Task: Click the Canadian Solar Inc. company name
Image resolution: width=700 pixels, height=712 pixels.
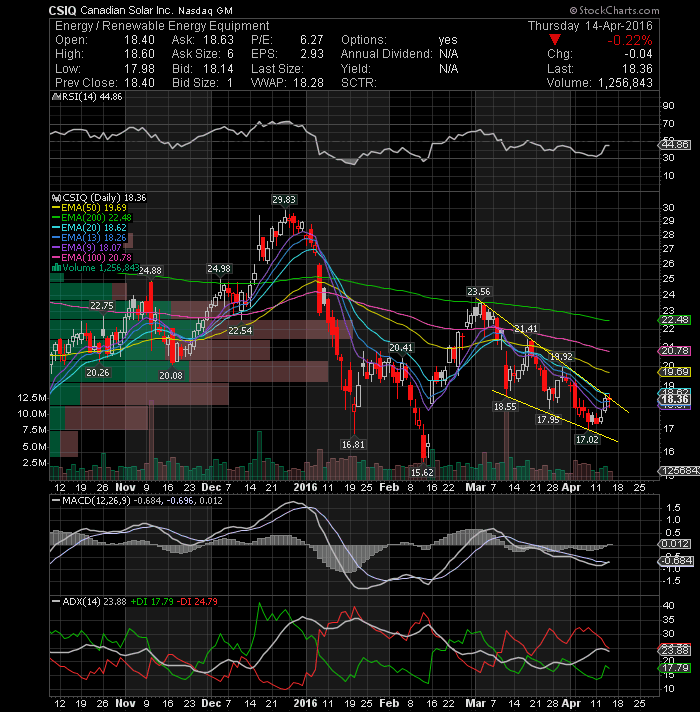Action: pyautogui.click(x=126, y=10)
